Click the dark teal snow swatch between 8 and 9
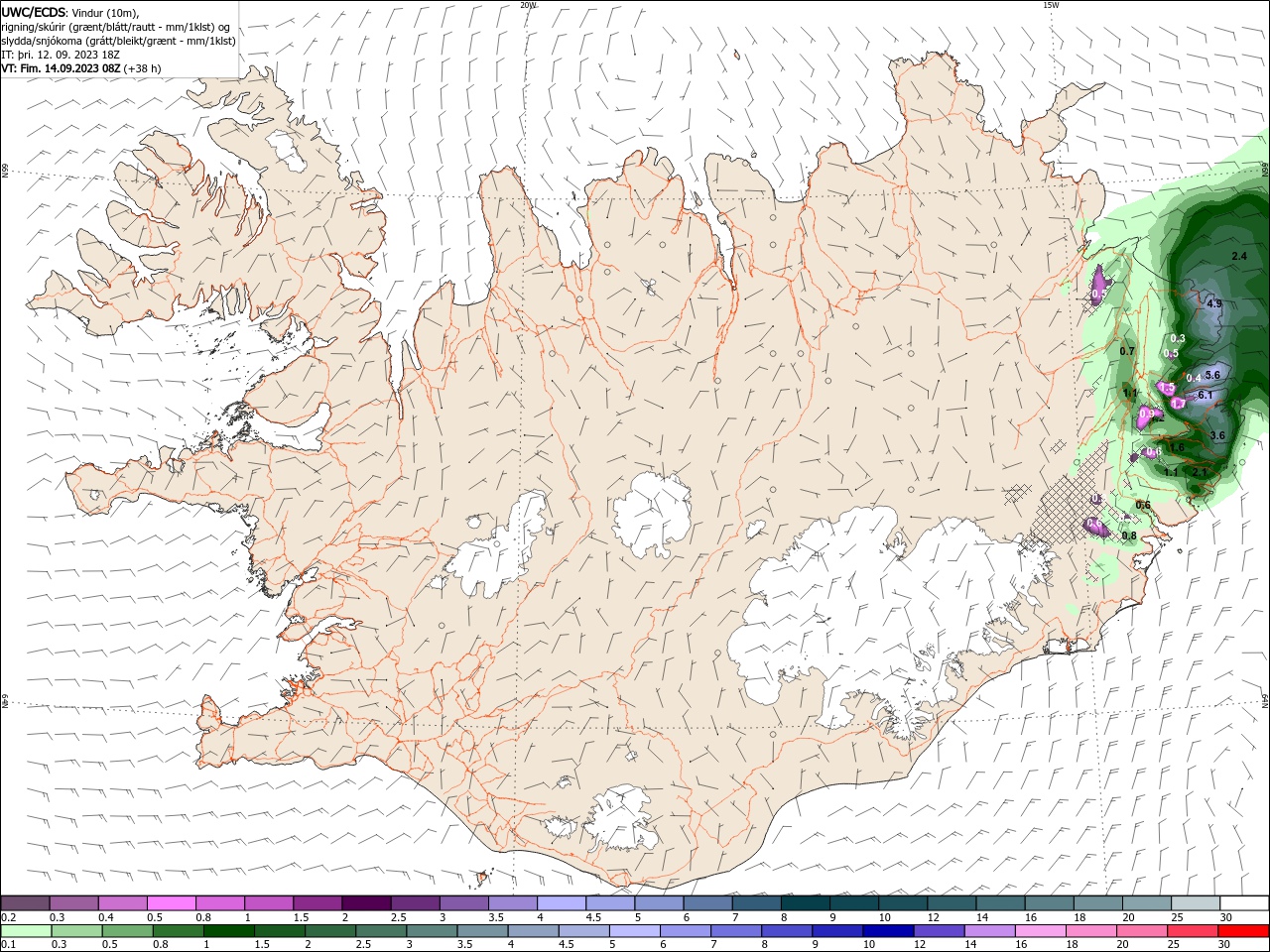Viewport: 1270px width, 952px height. coord(805,903)
